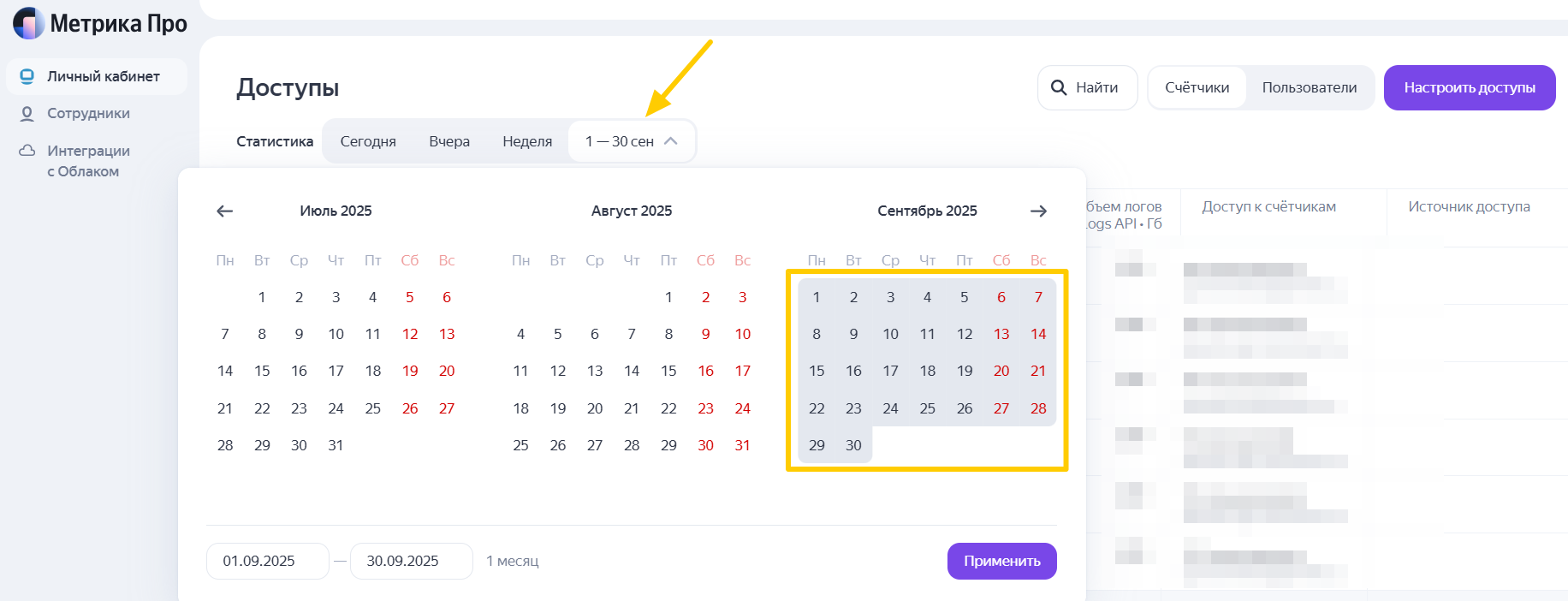
Task: Pick 15 in Сентябрь 2025 calendar
Action: coord(817,371)
